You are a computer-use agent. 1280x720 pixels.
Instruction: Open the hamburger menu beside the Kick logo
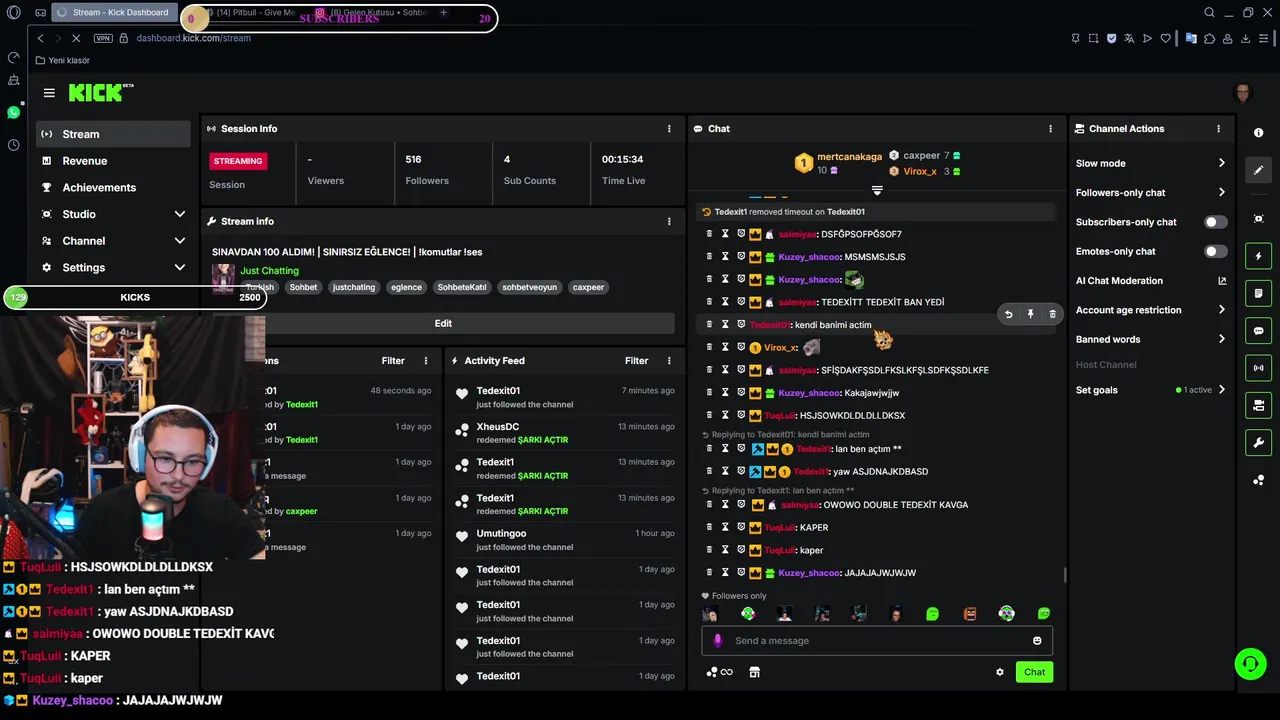(x=49, y=93)
